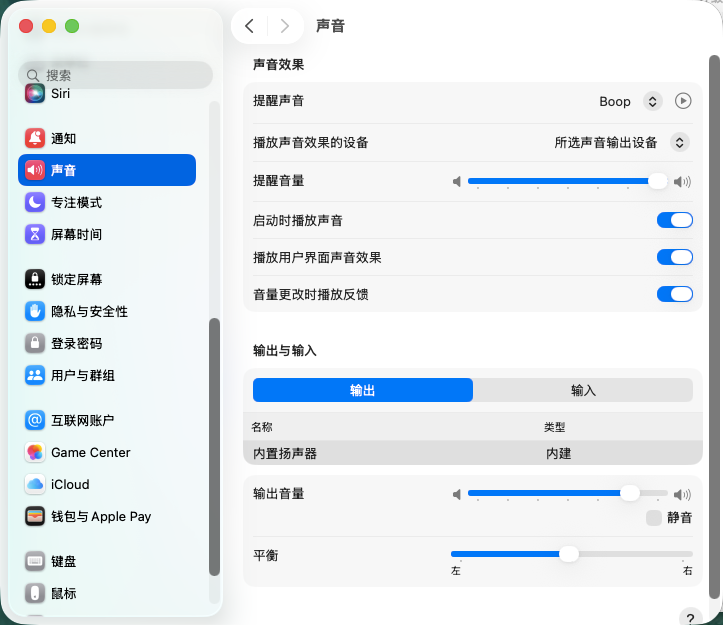Switch to the 输入 tab
The image size is (723, 625).
click(x=583, y=390)
